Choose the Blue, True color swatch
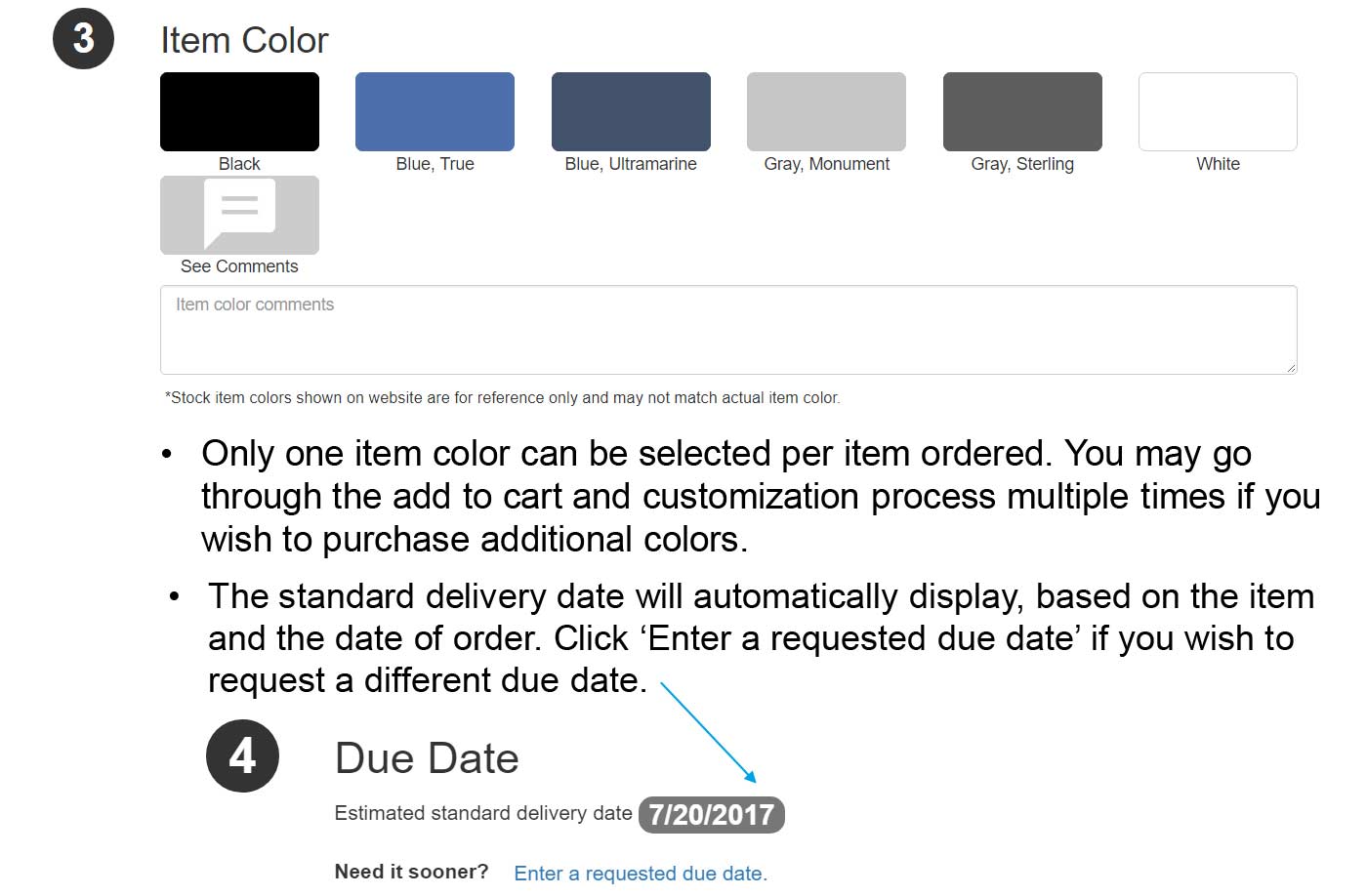The image size is (1367, 896). [x=435, y=111]
